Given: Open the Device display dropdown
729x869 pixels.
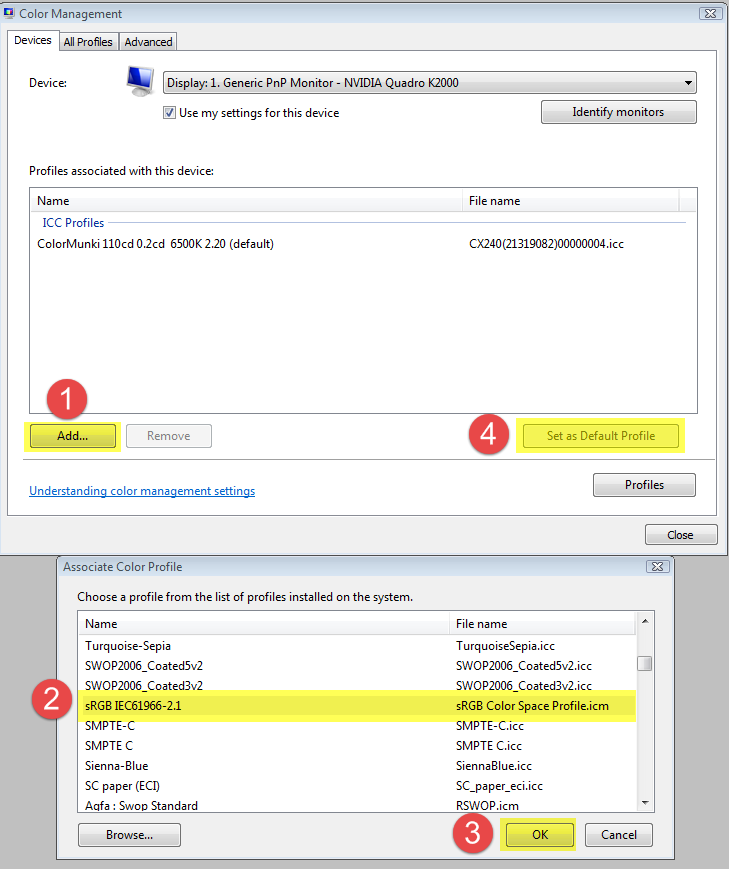Looking at the screenshot, I should [430, 83].
